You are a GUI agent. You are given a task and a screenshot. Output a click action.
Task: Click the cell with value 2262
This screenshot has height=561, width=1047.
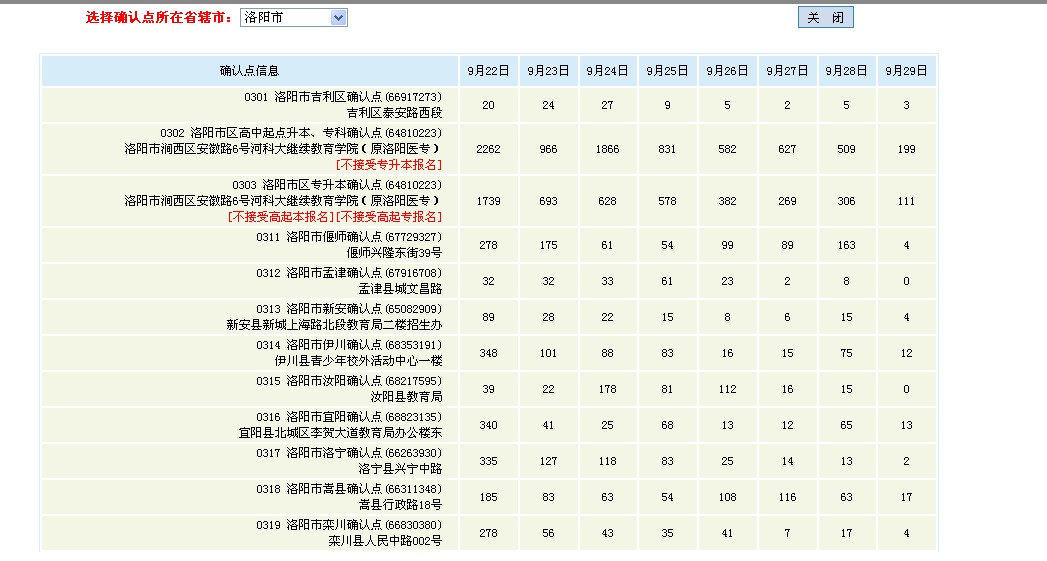[x=488, y=149]
